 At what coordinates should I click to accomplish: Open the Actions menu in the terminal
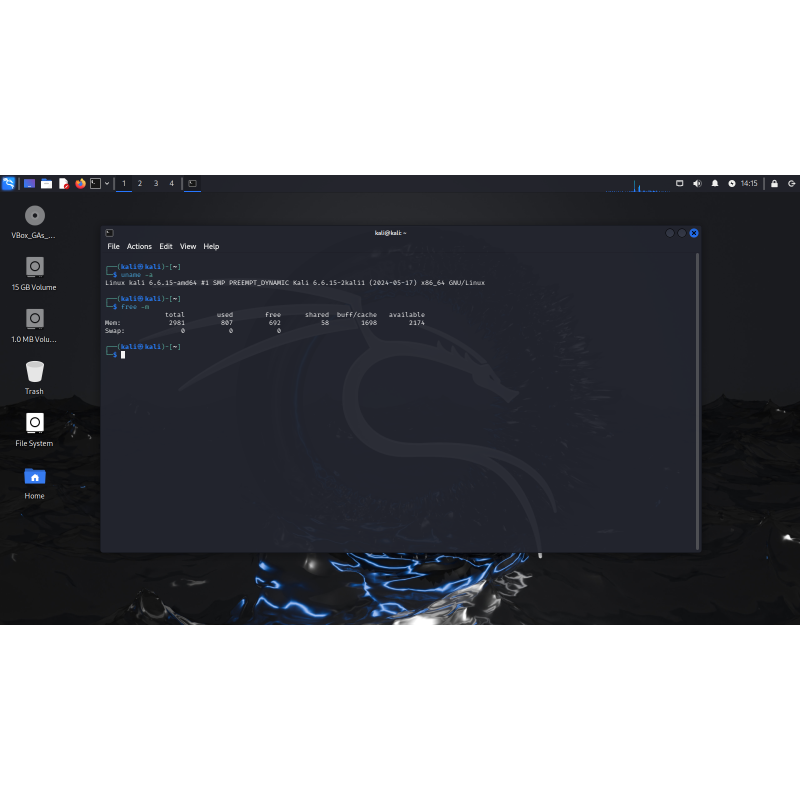pyautogui.click(x=139, y=246)
